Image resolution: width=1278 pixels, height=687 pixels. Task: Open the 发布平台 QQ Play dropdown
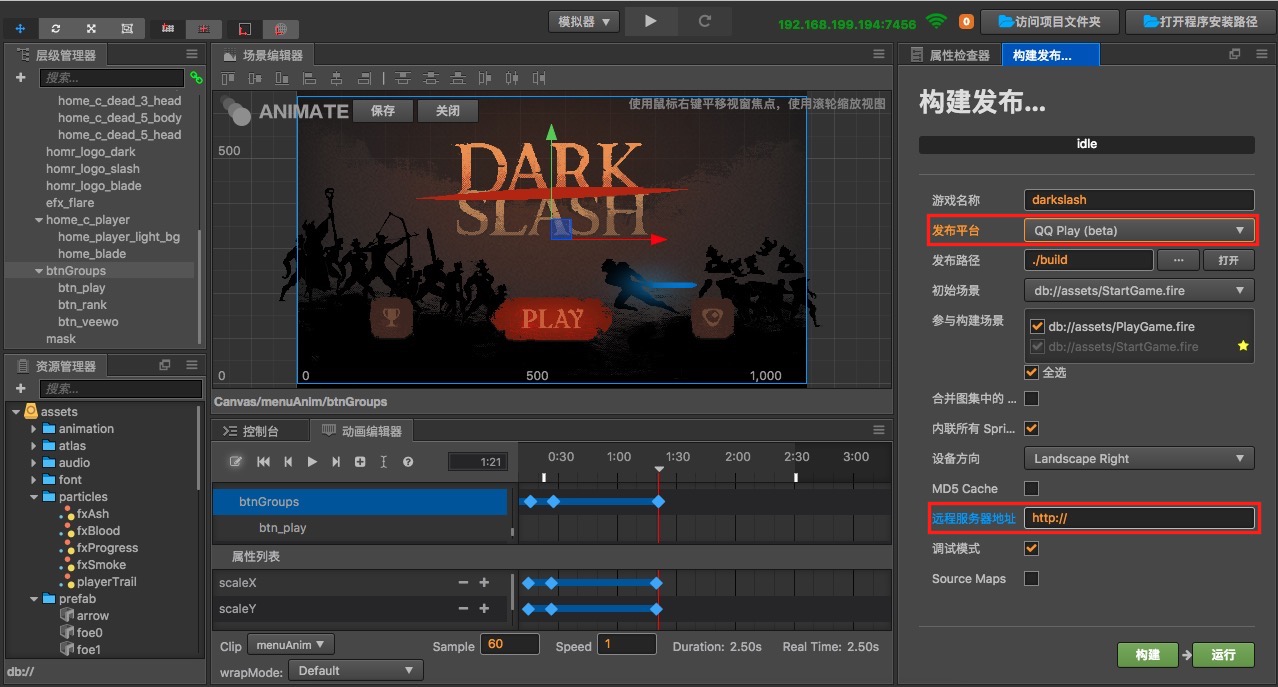click(1139, 230)
